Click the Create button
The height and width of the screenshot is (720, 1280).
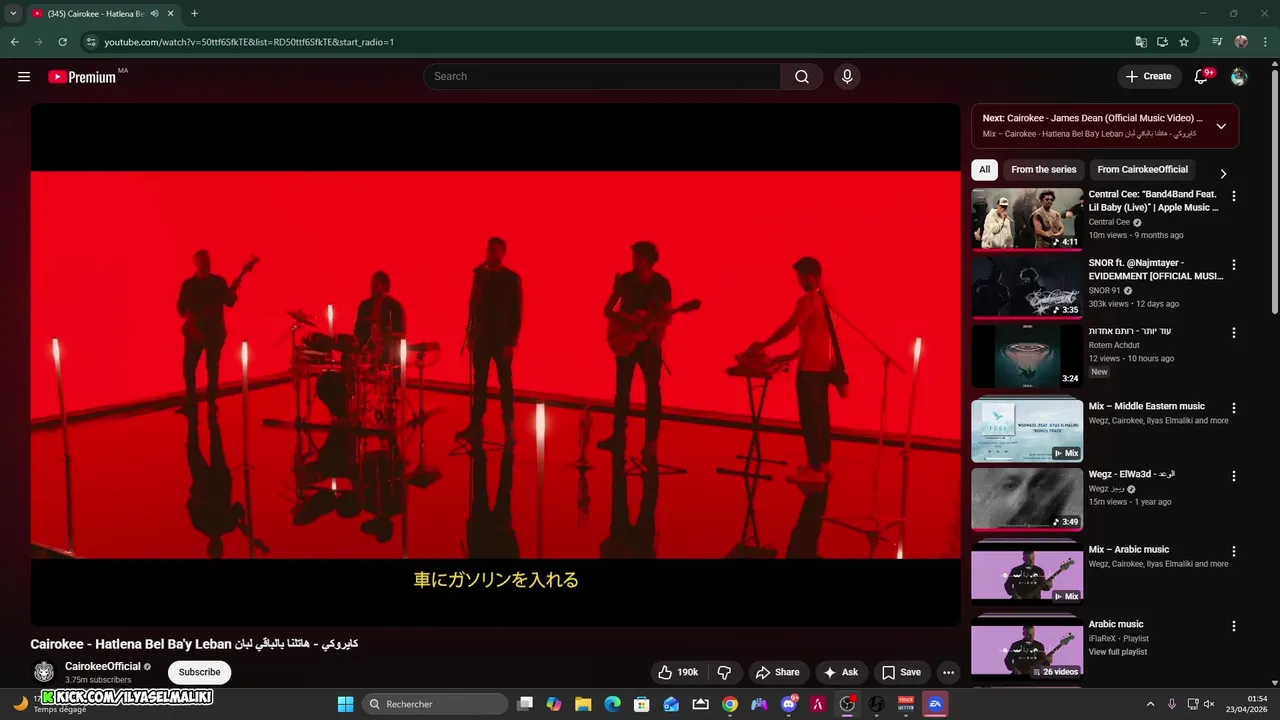coord(1148,76)
